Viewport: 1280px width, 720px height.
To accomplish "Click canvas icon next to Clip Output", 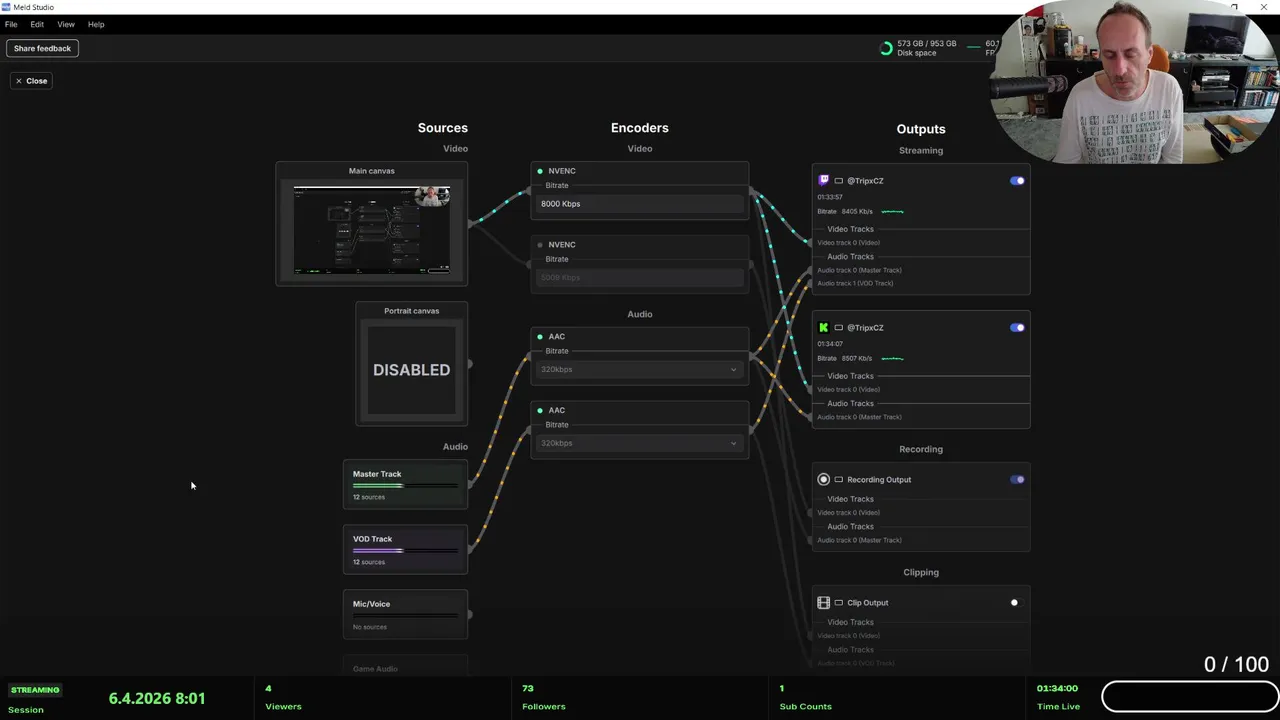I will point(839,603).
